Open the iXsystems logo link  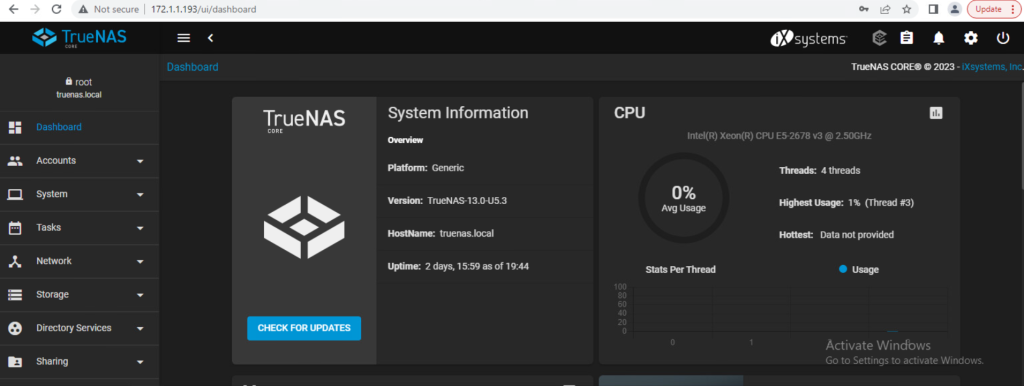tap(808, 39)
